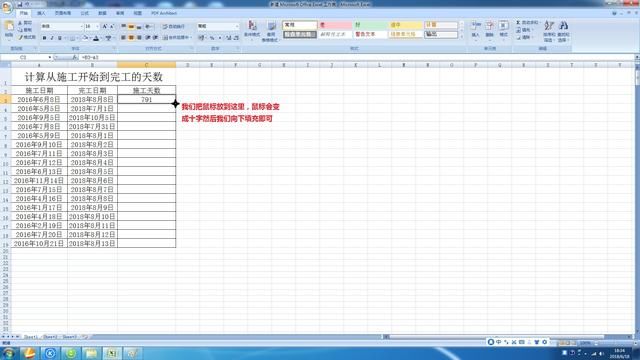
Task: Click the Decrease Font Size icon
Action: (112, 27)
